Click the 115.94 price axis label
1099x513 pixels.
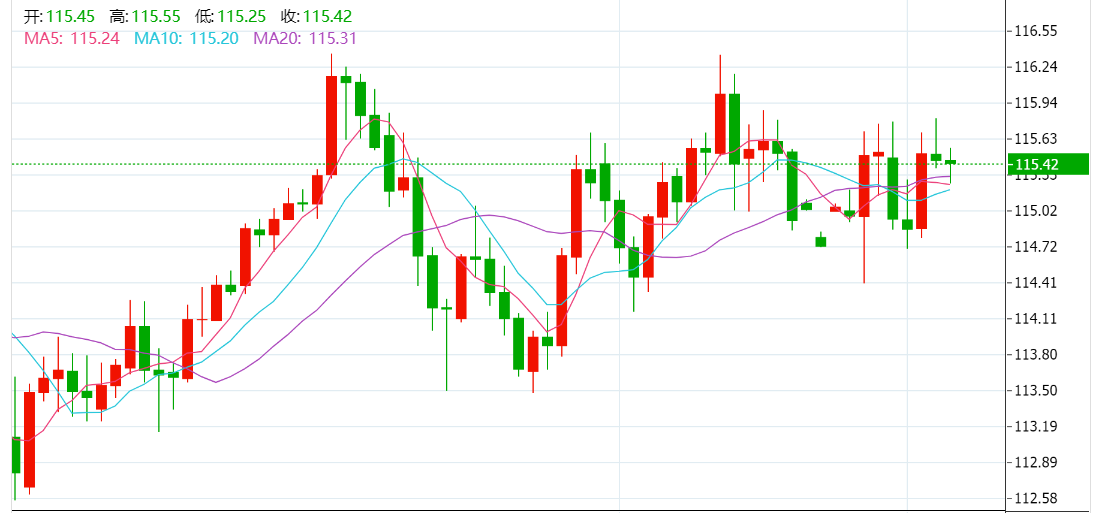tap(1036, 103)
